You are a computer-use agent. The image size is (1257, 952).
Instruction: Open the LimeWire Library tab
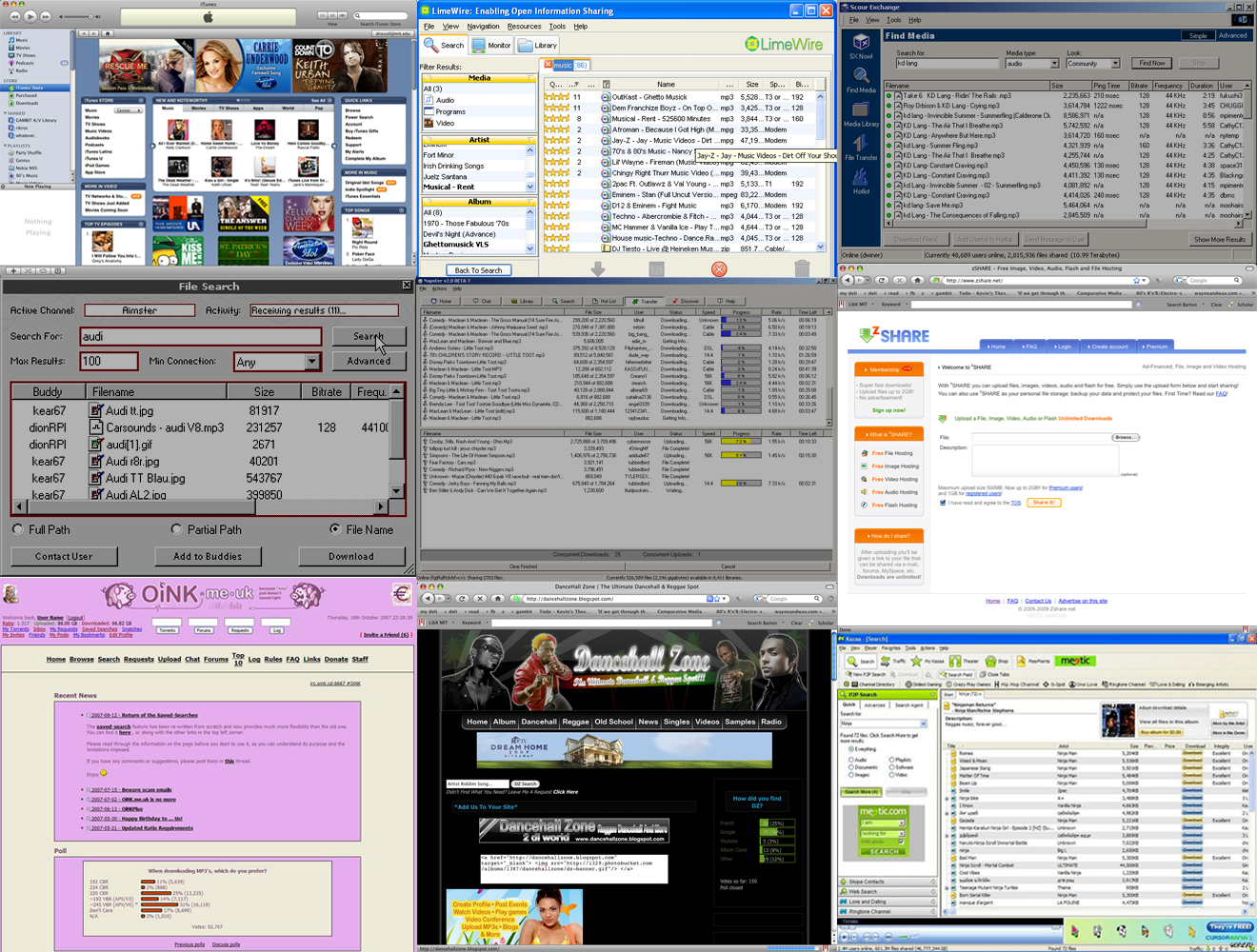tap(538, 45)
